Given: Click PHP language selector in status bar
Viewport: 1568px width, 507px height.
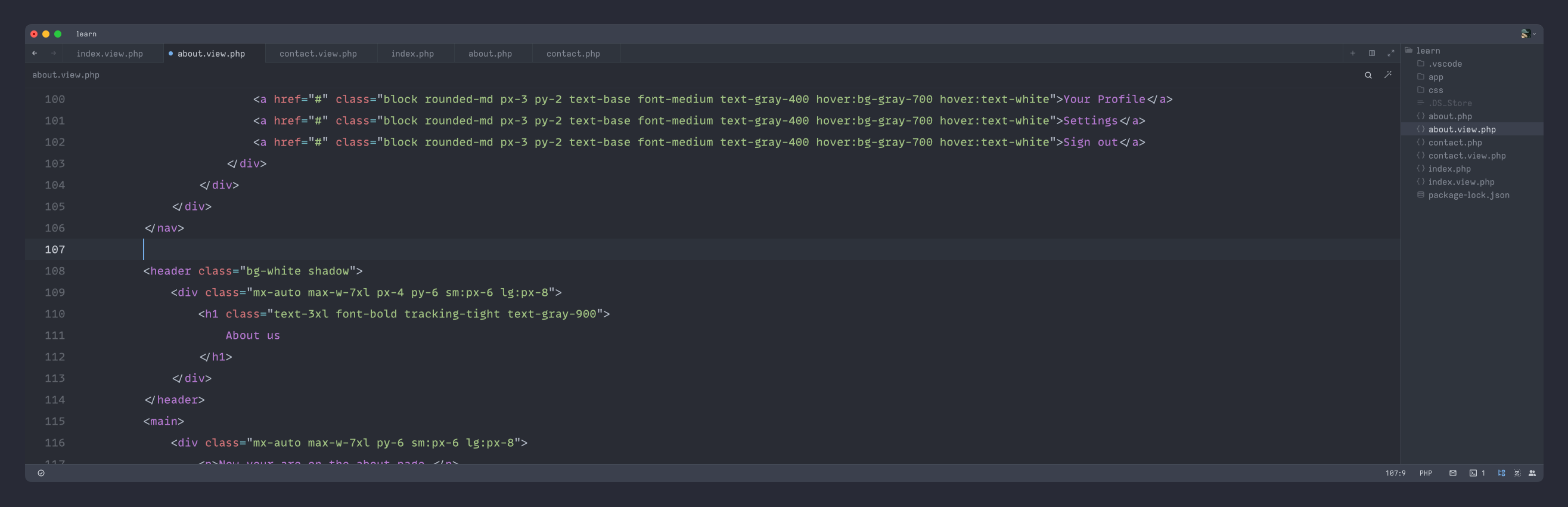Looking at the screenshot, I should 1425,473.
